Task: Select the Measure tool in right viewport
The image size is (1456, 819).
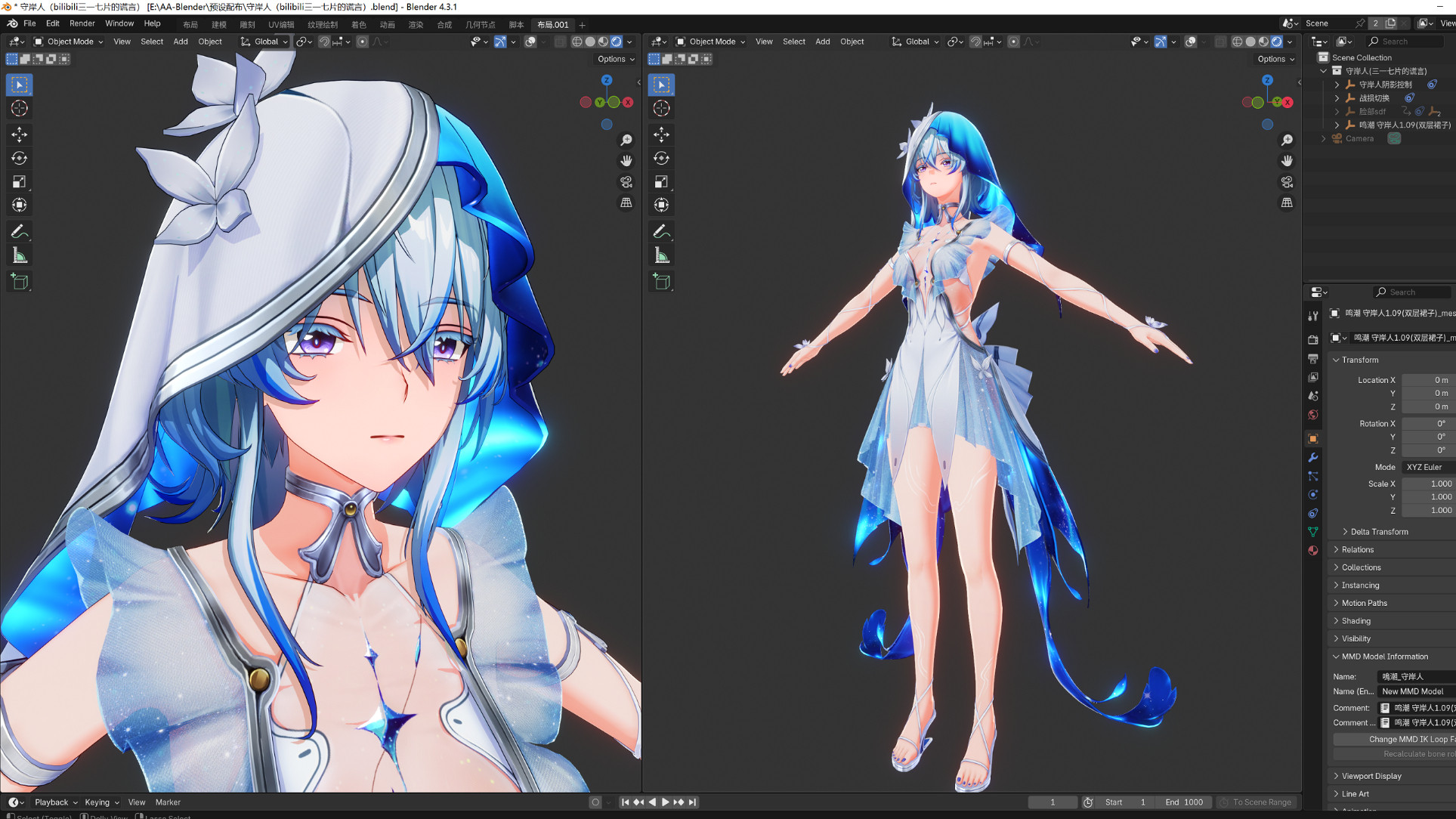Action: coord(662,255)
